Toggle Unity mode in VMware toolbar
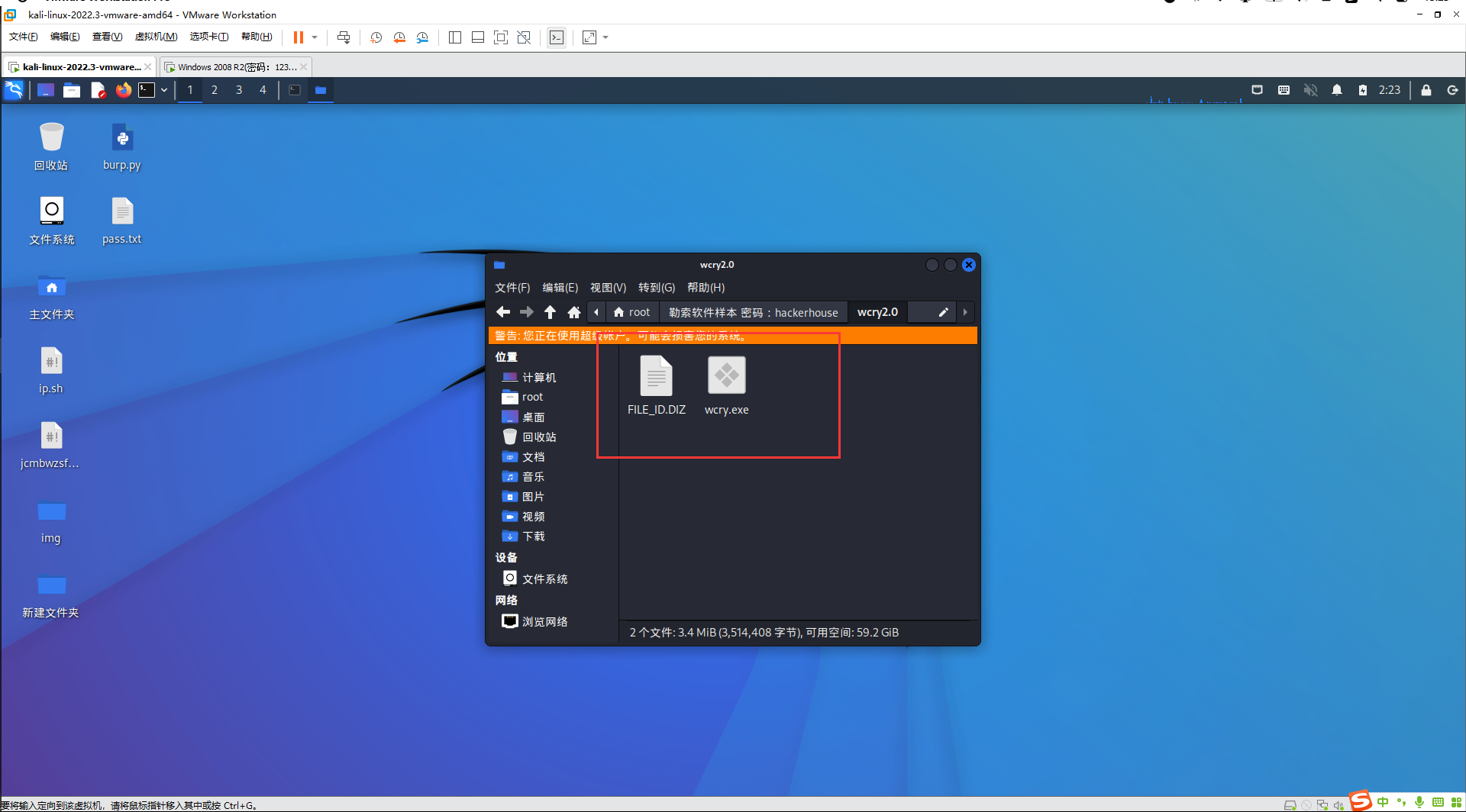 (524, 37)
